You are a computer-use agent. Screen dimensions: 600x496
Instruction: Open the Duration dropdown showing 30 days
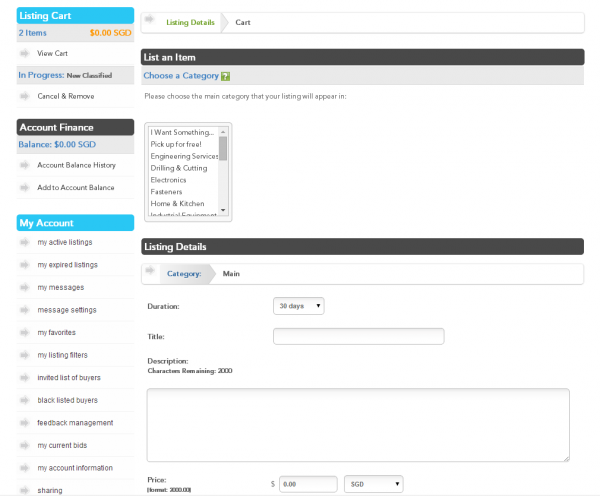(298, 306)
